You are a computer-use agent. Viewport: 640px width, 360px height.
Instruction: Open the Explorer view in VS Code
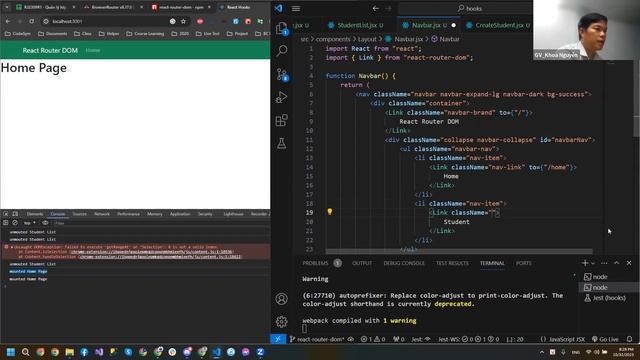click(282, 28)
